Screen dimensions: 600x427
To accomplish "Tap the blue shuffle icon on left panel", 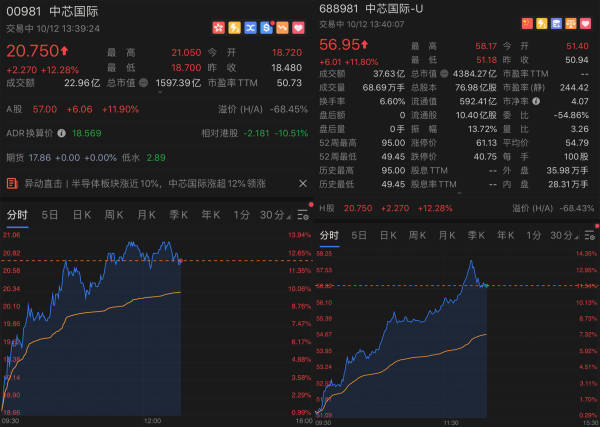I will pyautogui.click(x=251, y=26).
